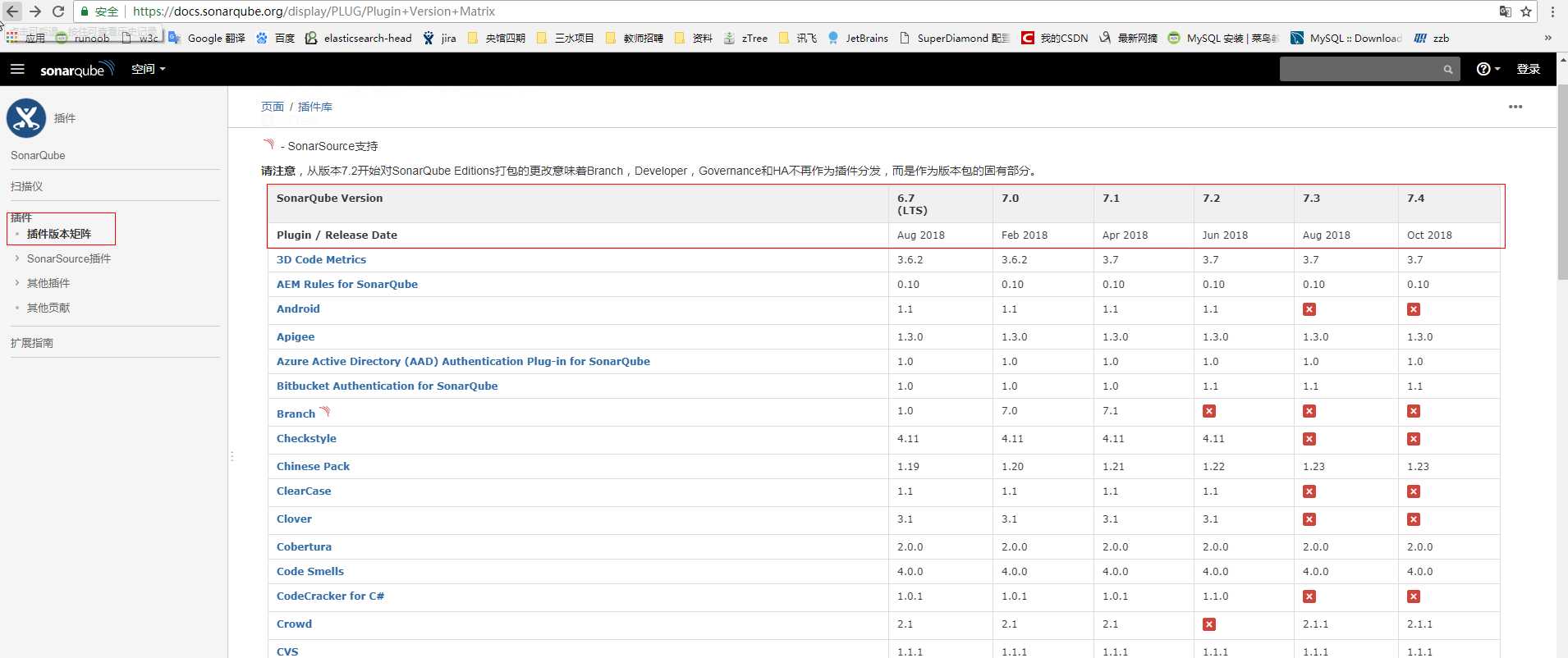The height and width of the screenshot is (658, 1568).
Task: Open 我的CSDN bookmark
Action: [x=1055, y=38]
